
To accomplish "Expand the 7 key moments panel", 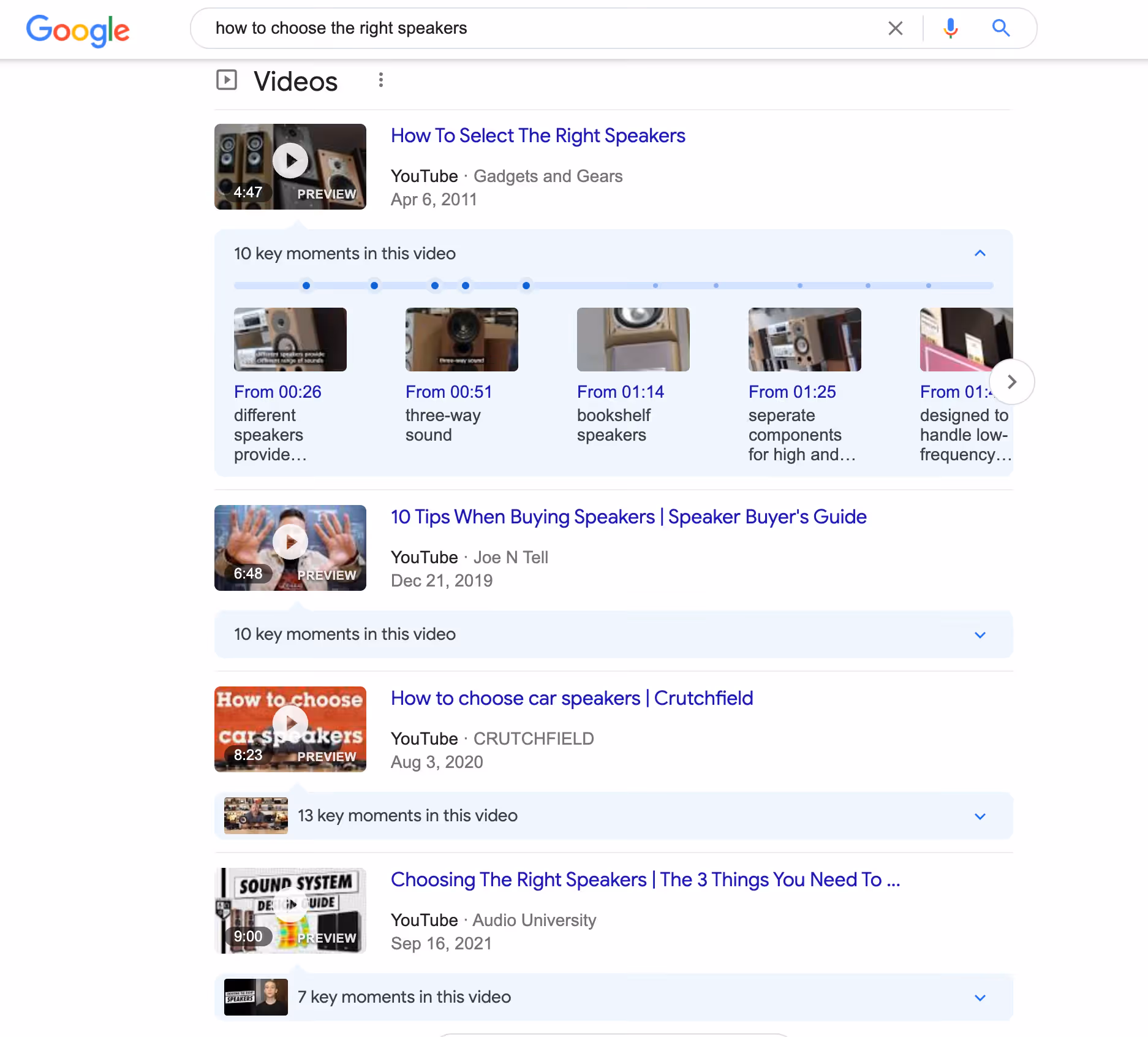I will (x=614, y=997).
